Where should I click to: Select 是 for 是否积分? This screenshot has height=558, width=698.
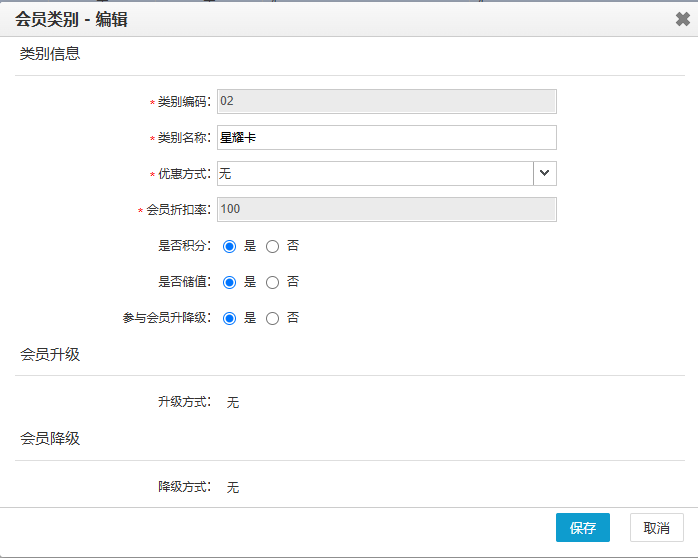(230, 246)
